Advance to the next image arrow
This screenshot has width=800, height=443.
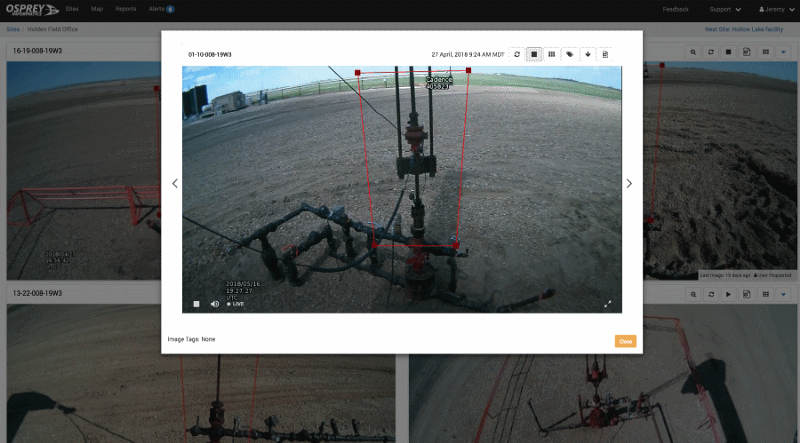tap(629, 183)
